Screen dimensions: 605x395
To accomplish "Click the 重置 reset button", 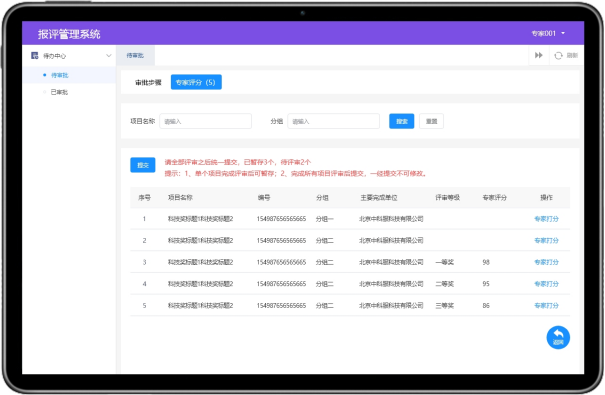I will 431,121.
